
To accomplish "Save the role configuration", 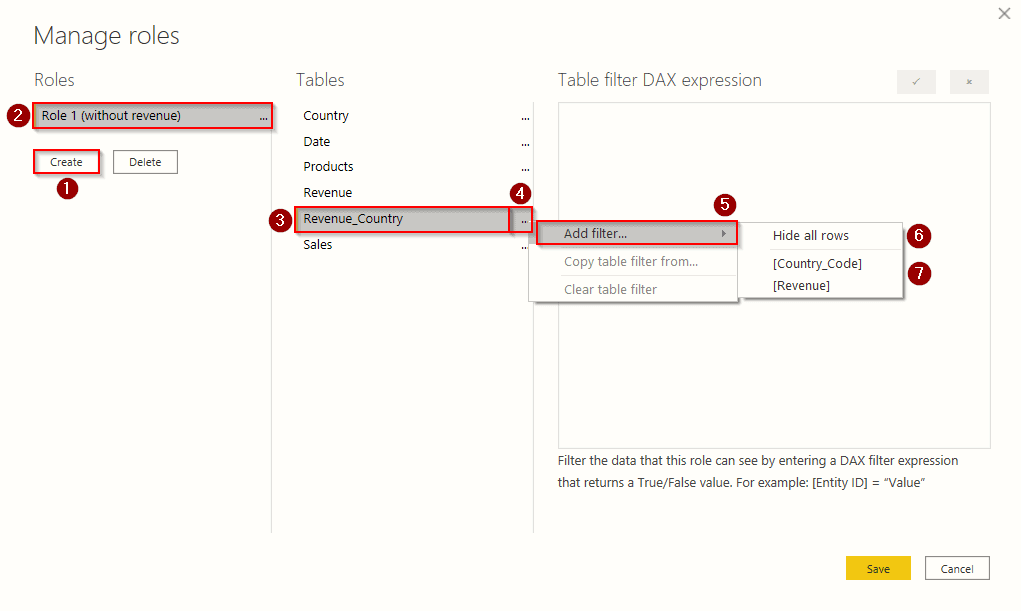I will tap(878, 567).
